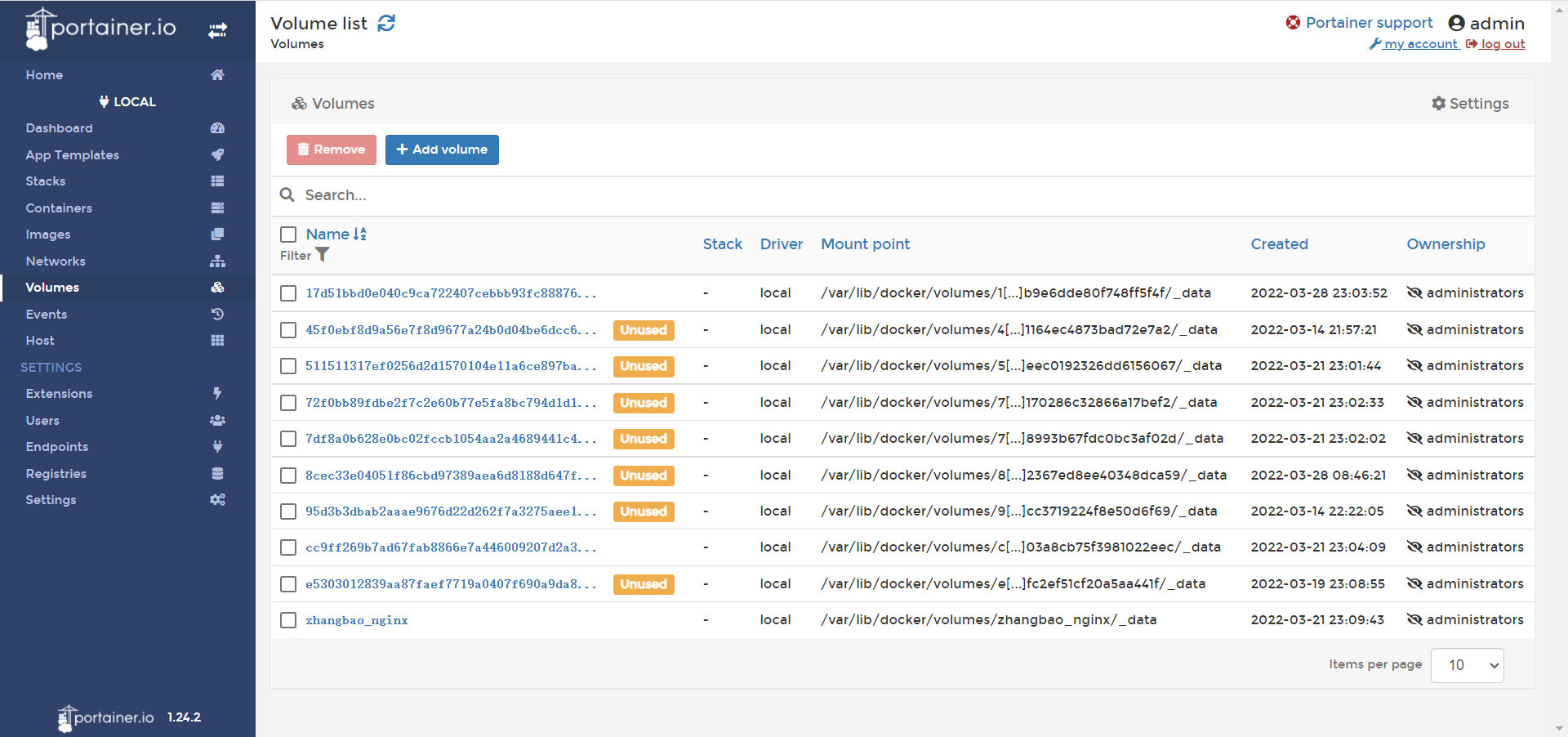
Task: Navigate to Networks in sidebar
Action: coord(56,261)
